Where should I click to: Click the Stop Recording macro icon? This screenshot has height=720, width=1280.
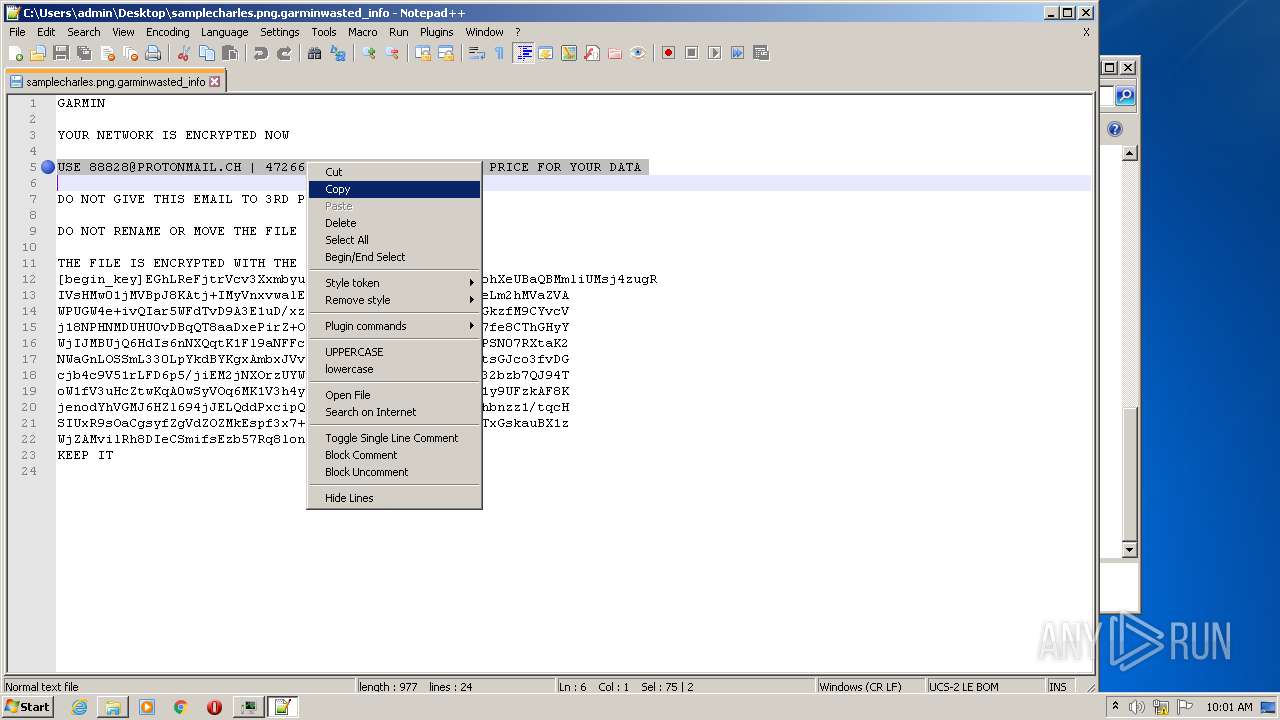[691, 53]
